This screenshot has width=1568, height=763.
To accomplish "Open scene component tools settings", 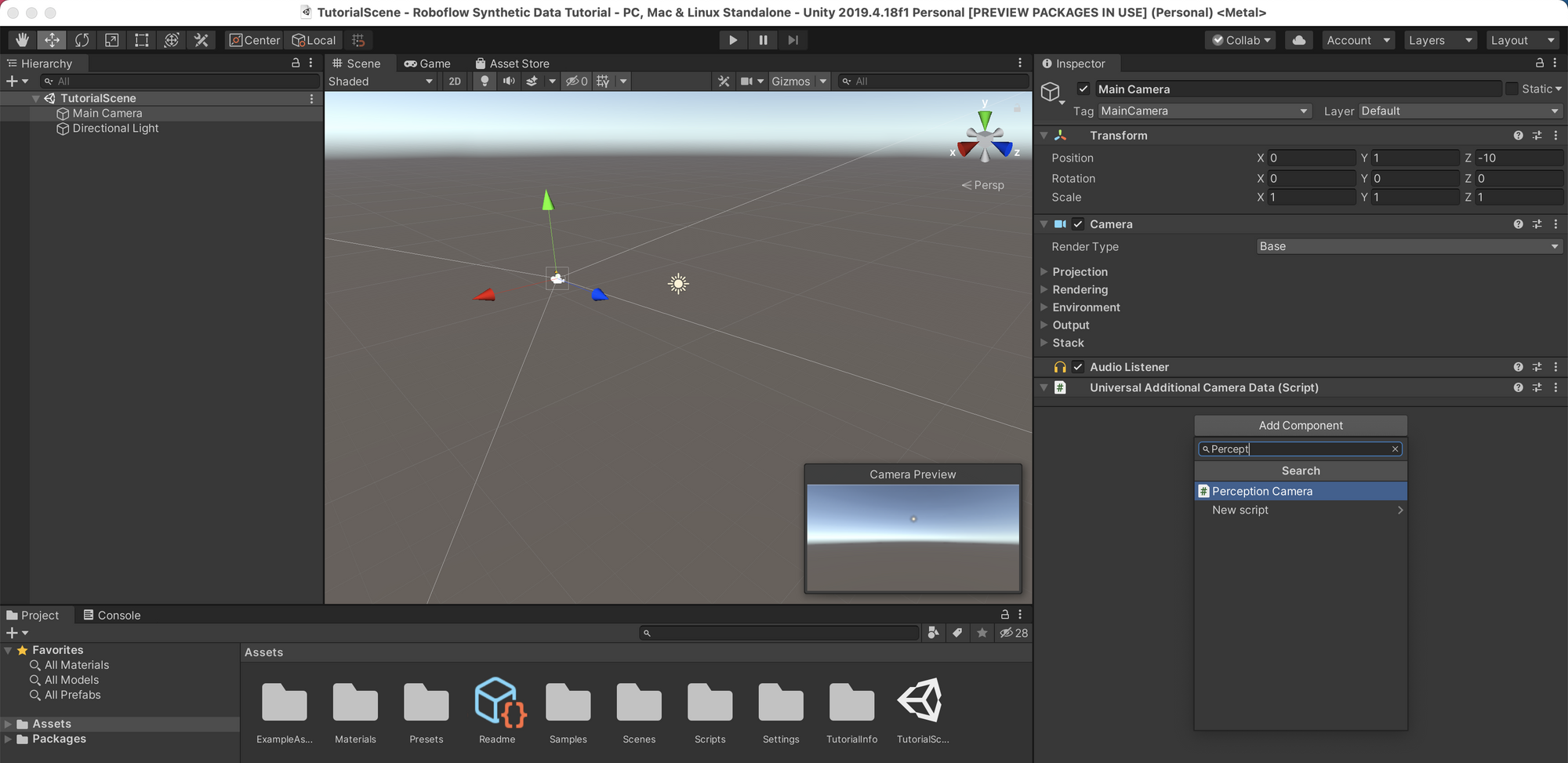I will coord(724,81).
